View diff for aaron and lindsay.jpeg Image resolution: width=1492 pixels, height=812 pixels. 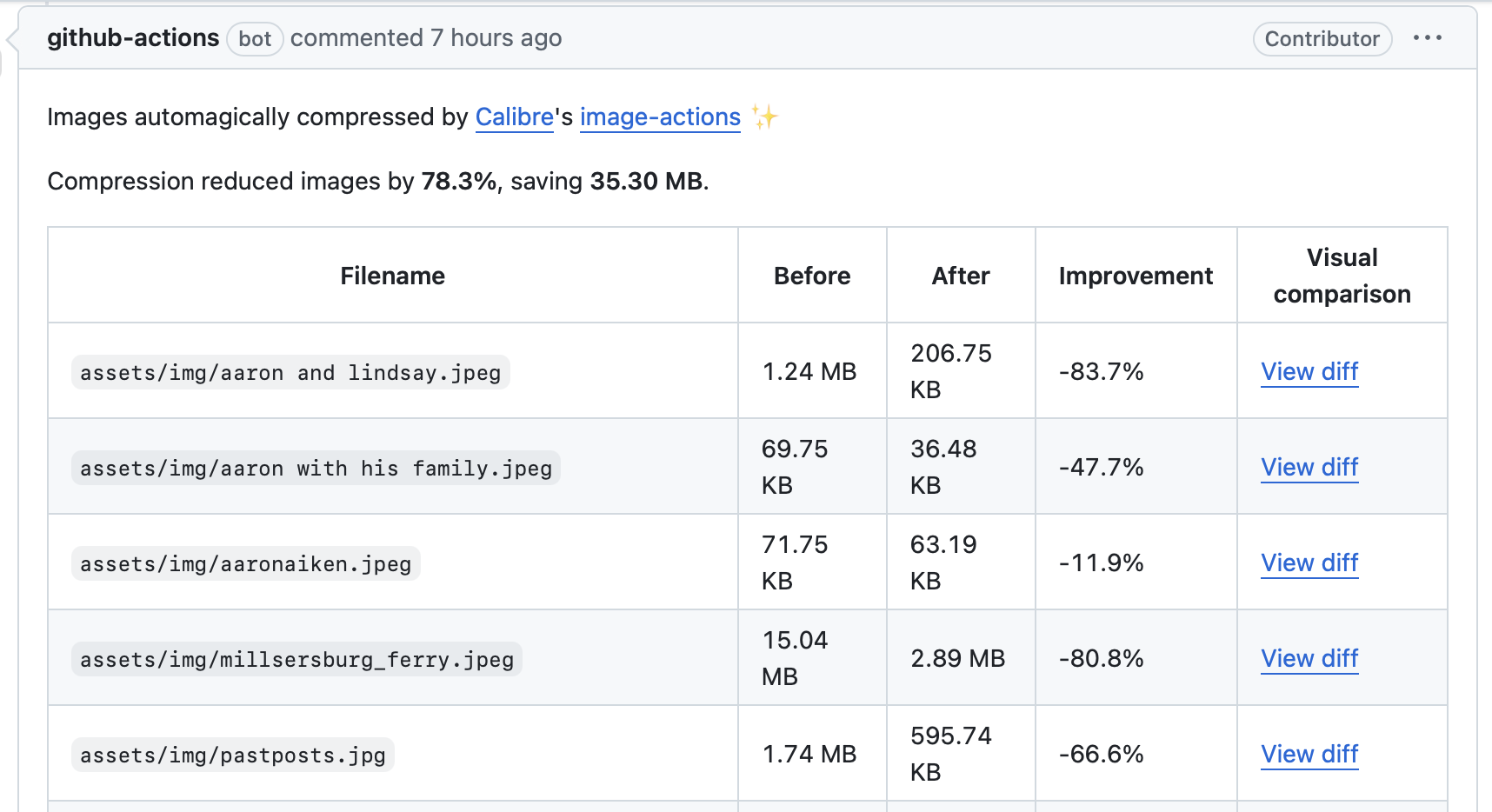click(1309, 372)
